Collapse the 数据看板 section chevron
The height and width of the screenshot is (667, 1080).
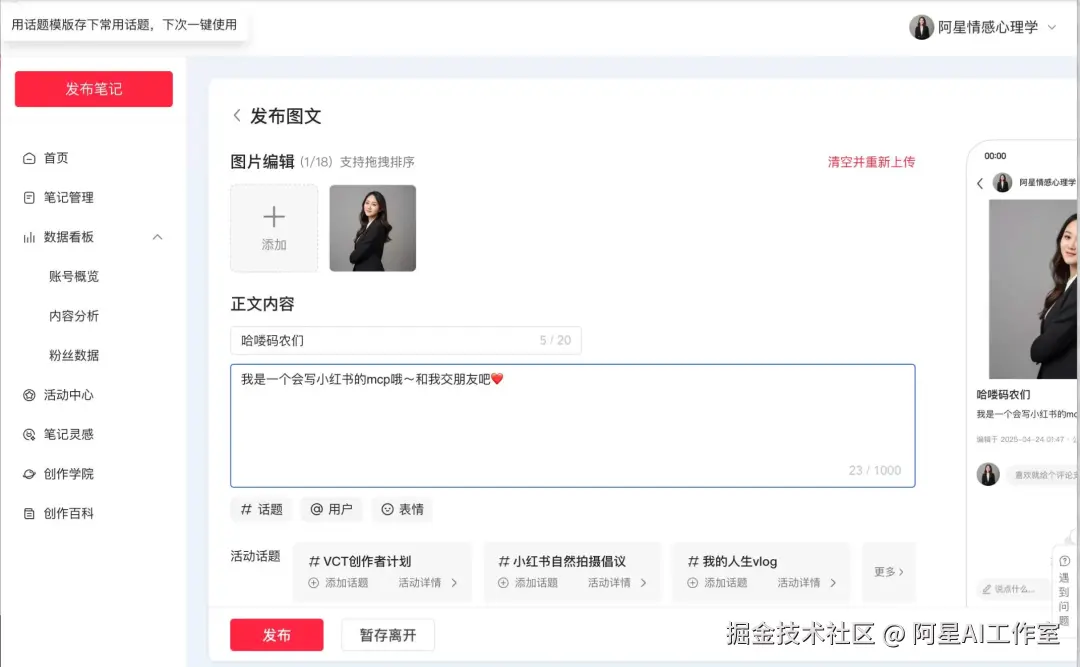[157, 237]
